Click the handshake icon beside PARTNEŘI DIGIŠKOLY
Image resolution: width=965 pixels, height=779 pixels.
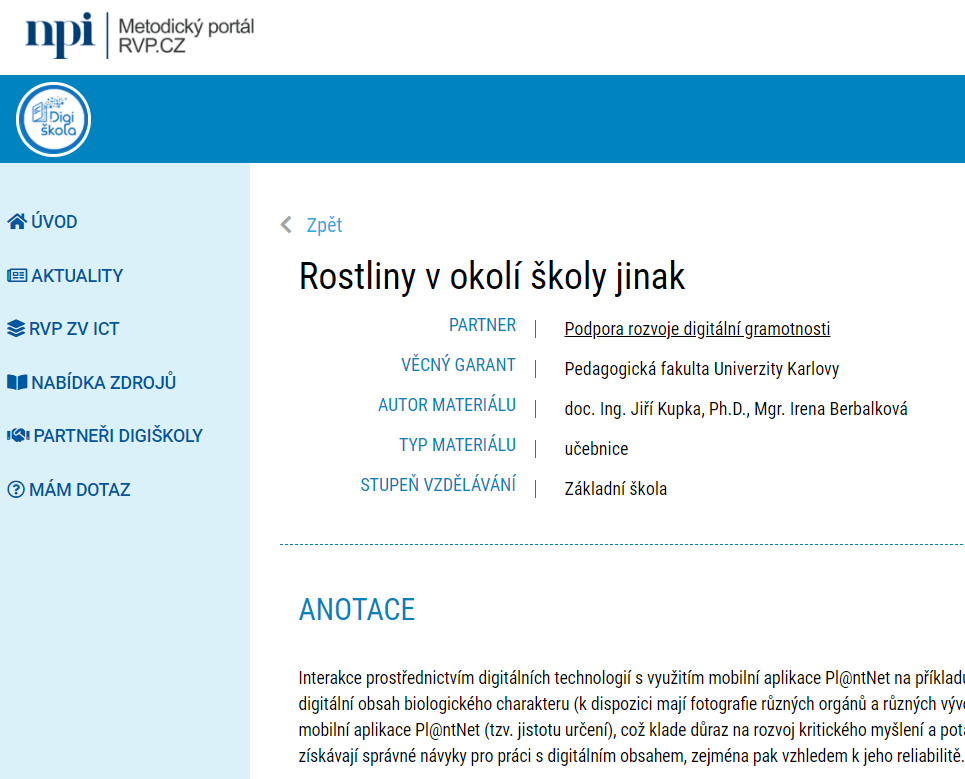(17, 436)
